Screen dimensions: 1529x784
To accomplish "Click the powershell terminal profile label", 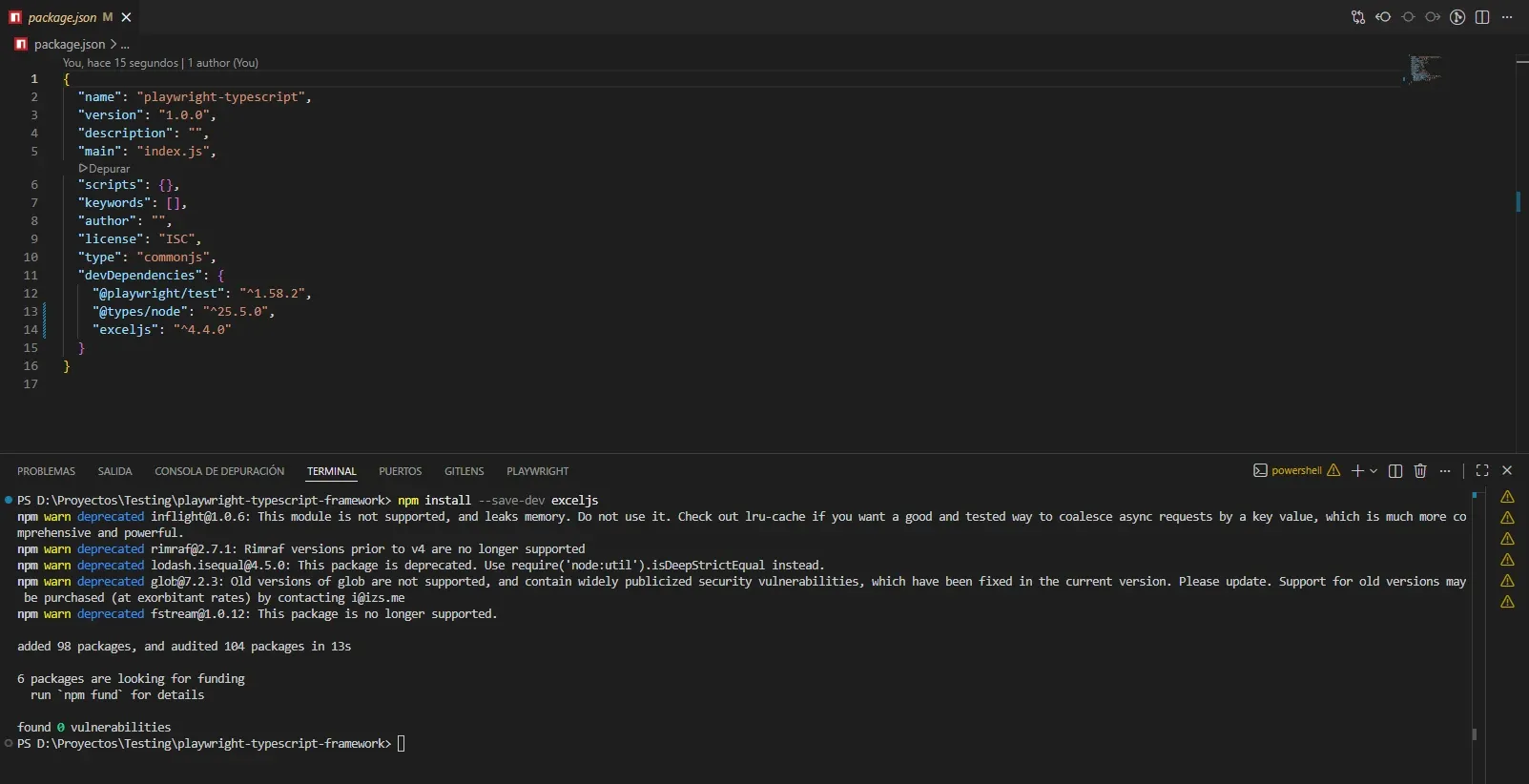I will [1296, 470].
